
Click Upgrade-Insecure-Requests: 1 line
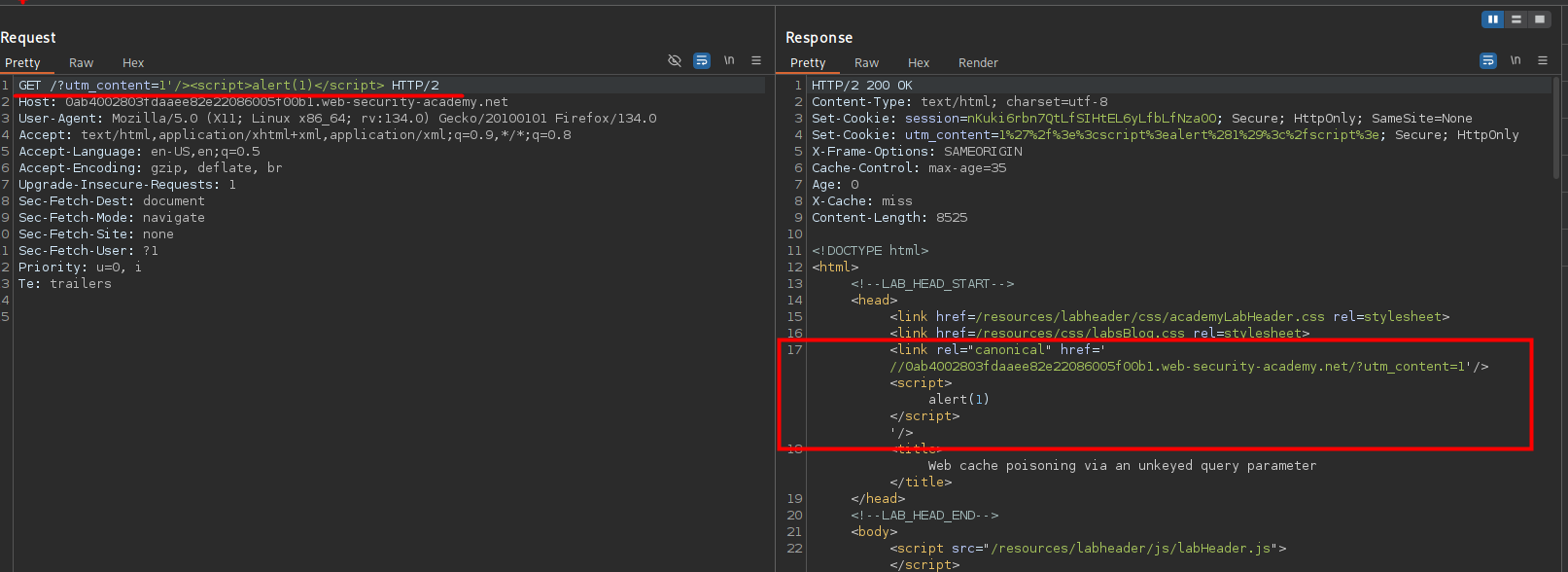click(127, 185)
